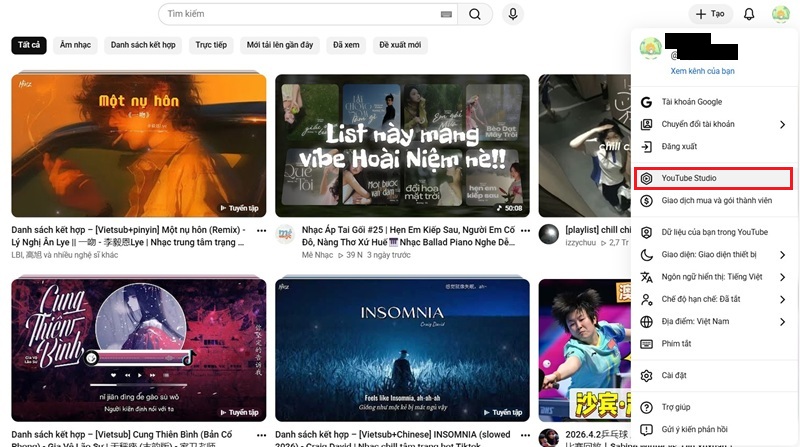Open Giao dịch mua và gói thành viên
This screenshot has height=447, width=800.
(714, 201)
